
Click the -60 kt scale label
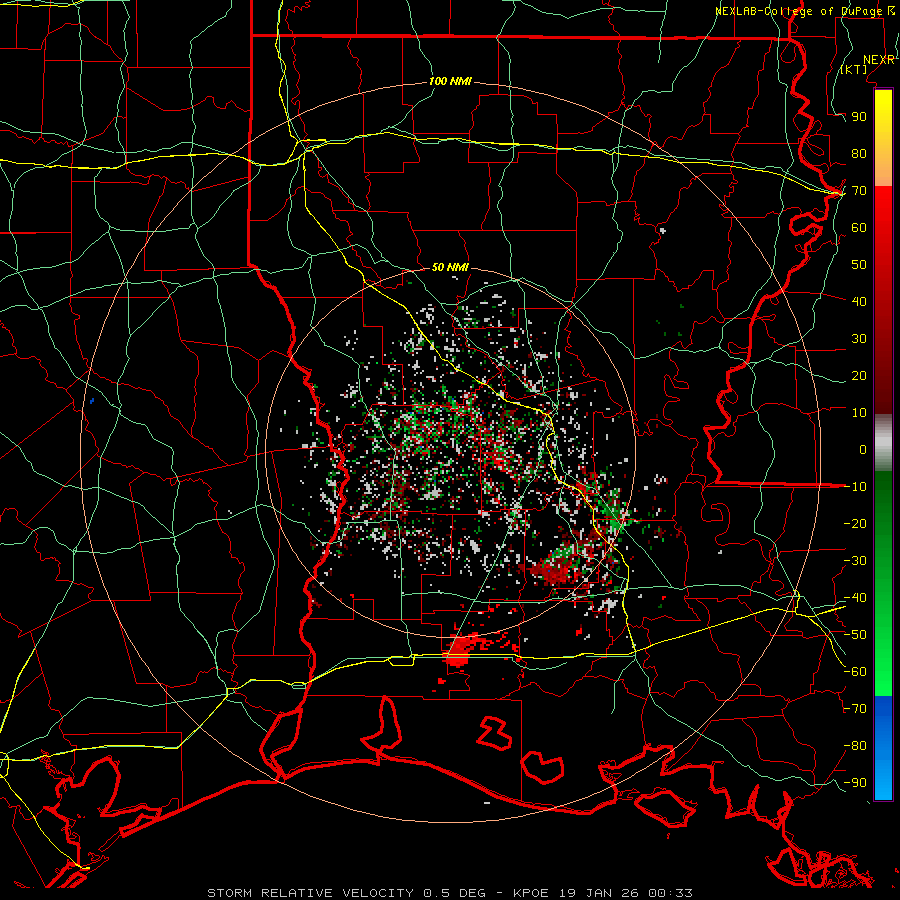pos(855,672)
